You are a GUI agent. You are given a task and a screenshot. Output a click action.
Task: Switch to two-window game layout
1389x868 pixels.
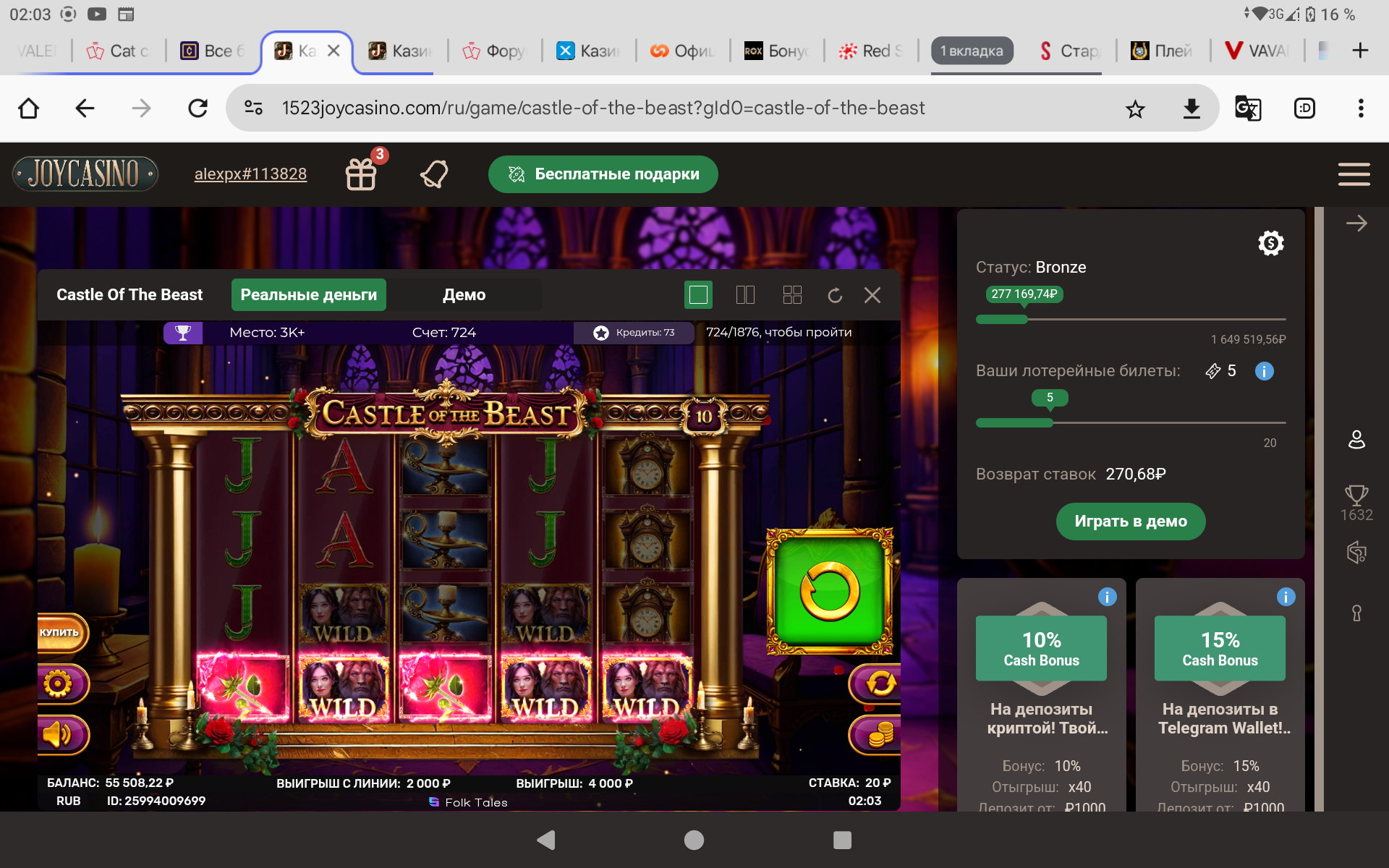pyautogui.click(x=745, y=295)
